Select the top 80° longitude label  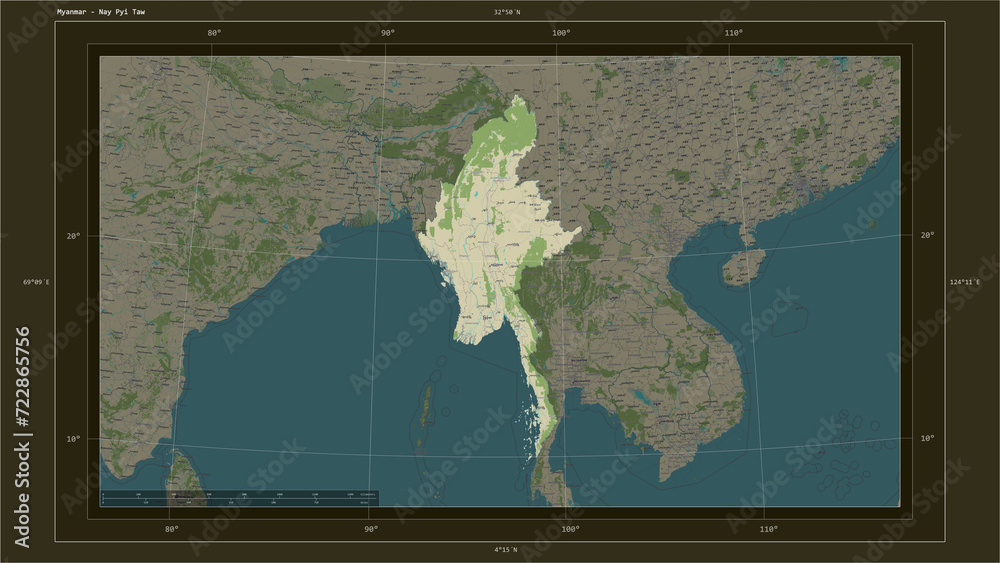tap(214, 33)
